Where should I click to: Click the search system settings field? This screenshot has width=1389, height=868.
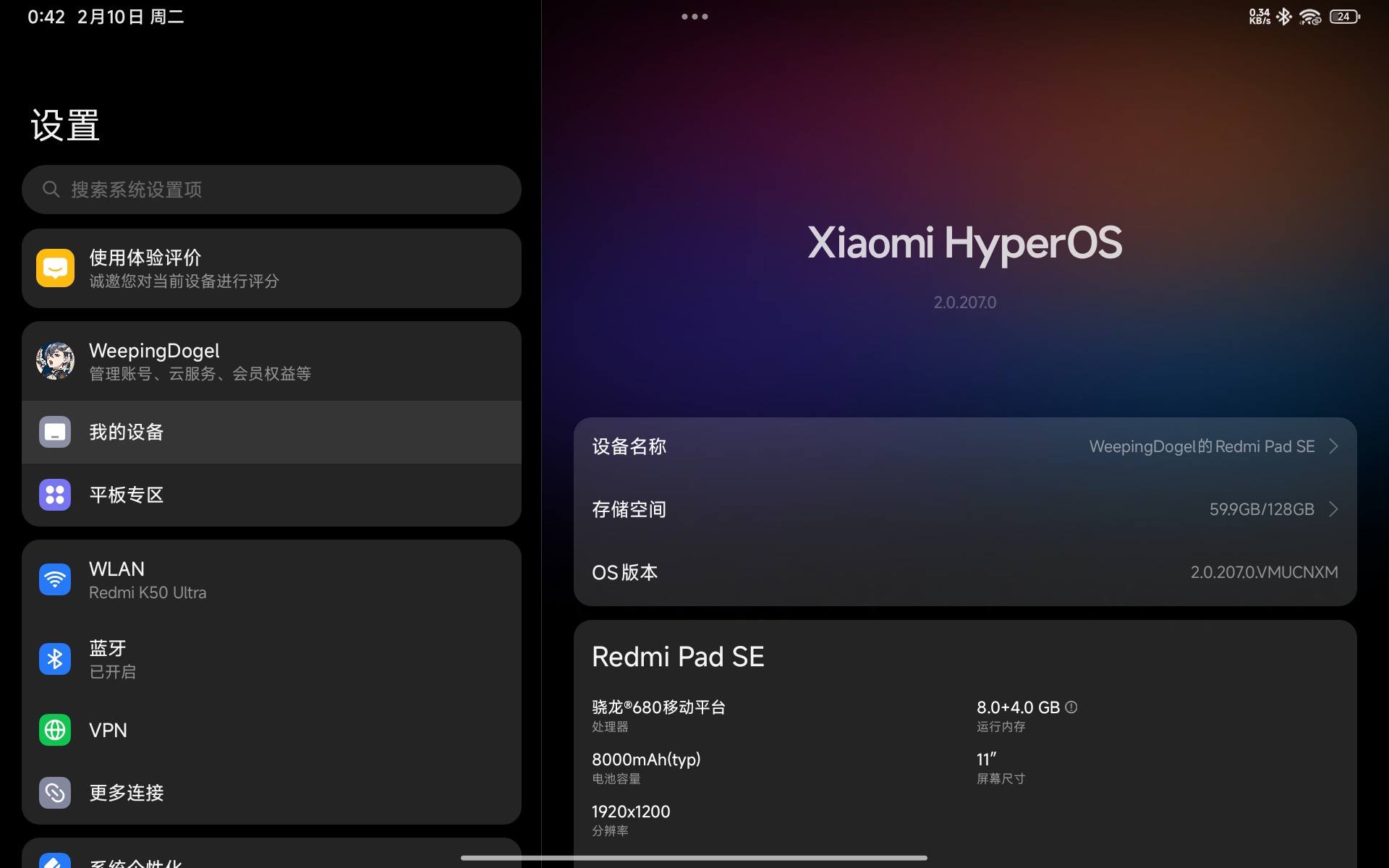pos(271,190)
